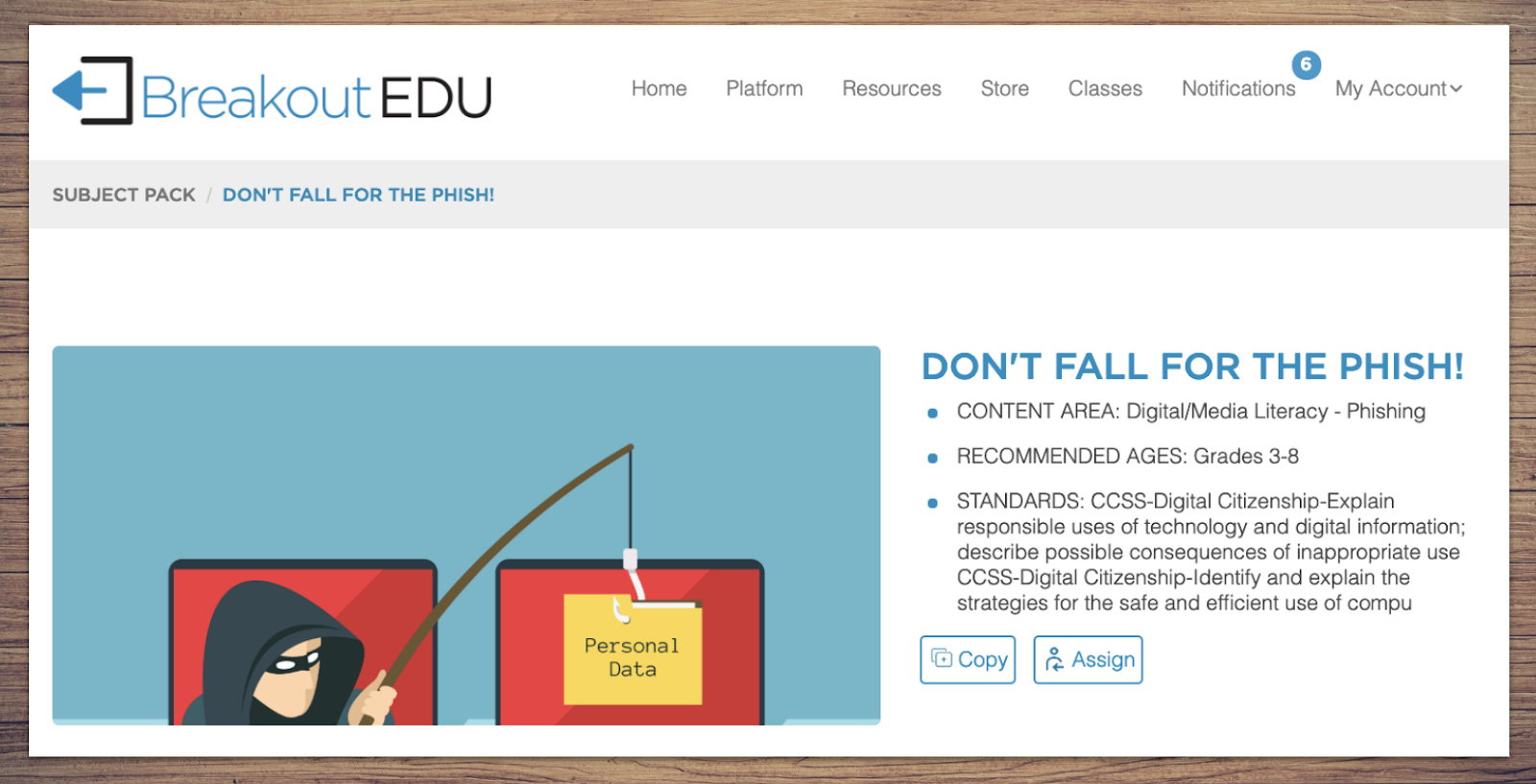The image size is (1536, 784).
Task: View Notifications in the nav bar
Action: [1238, 88]
